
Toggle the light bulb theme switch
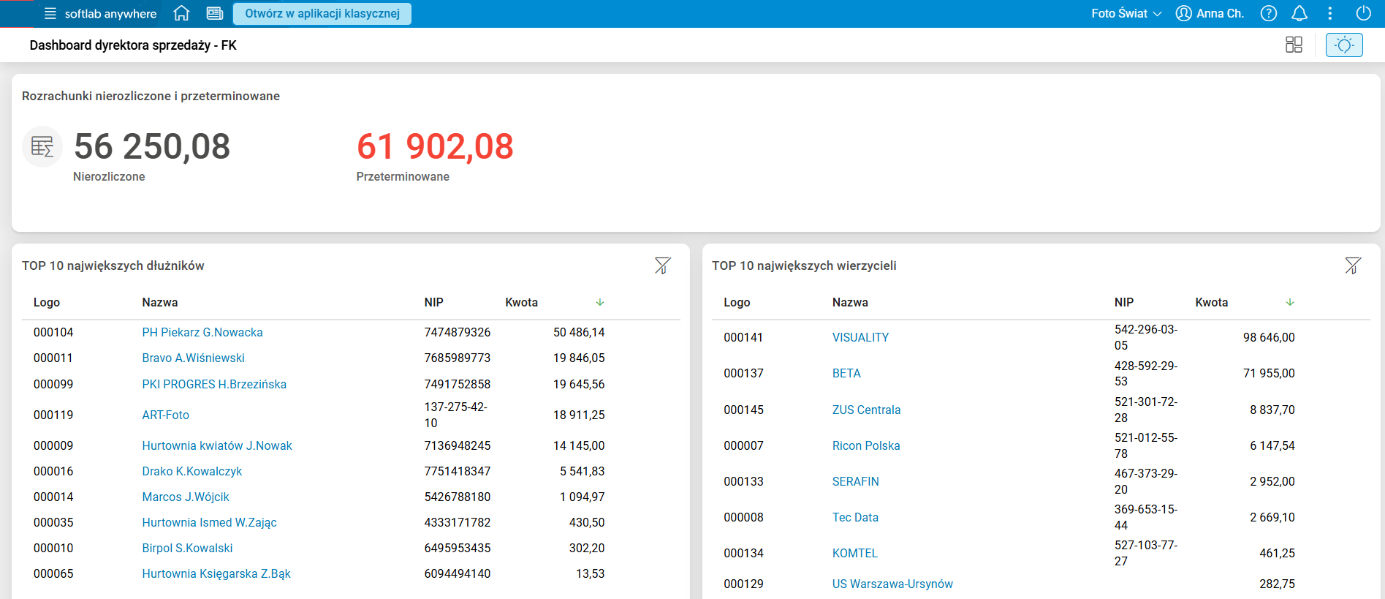pos(1344,45)
